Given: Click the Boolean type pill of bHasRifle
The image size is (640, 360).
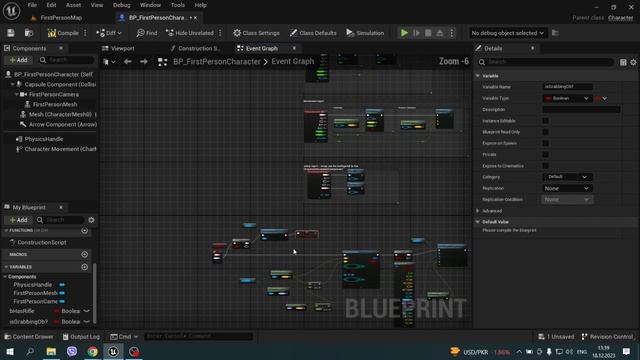Looking at the screenshot, I should [67, 311].
